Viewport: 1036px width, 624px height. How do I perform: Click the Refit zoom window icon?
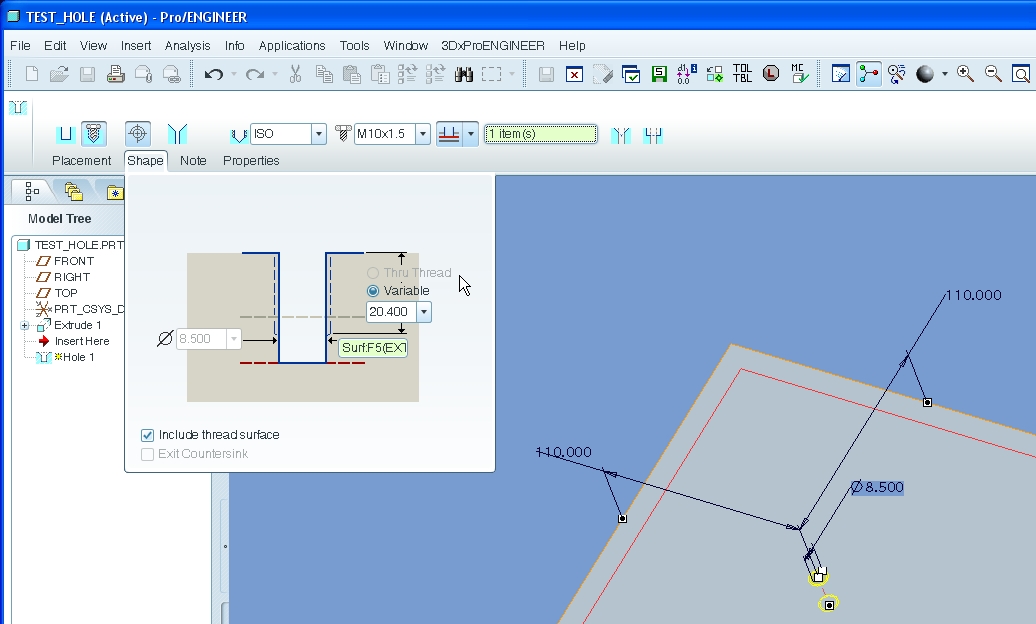pyautogui.click(x=1021, y=73)
